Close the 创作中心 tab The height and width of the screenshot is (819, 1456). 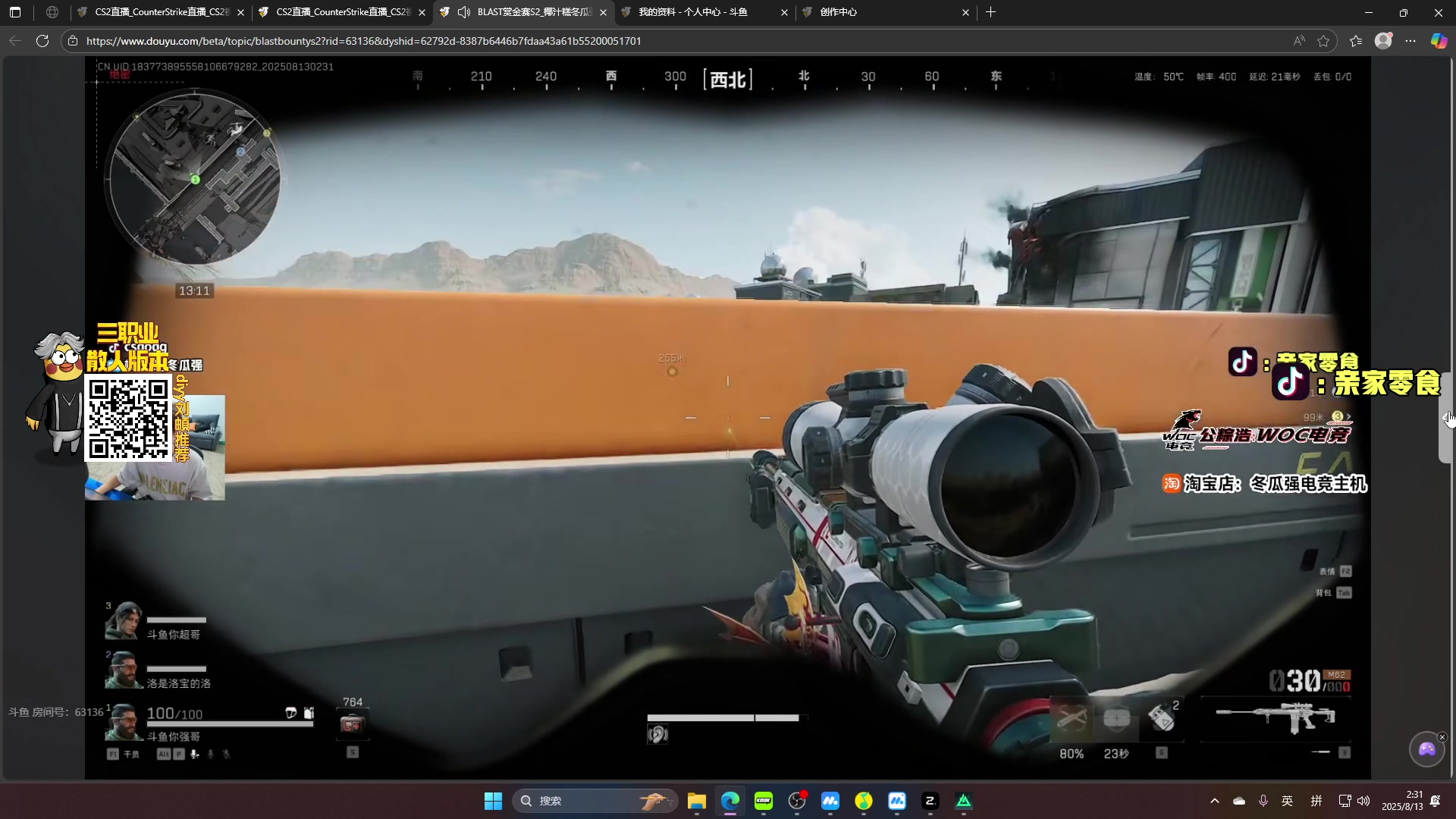coord(965,12)
